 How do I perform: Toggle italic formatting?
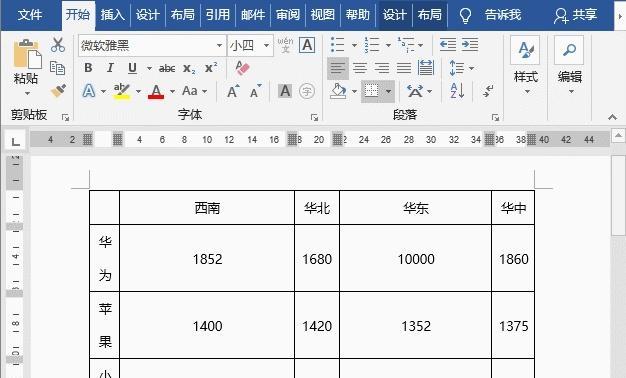(x=110, y=68)
